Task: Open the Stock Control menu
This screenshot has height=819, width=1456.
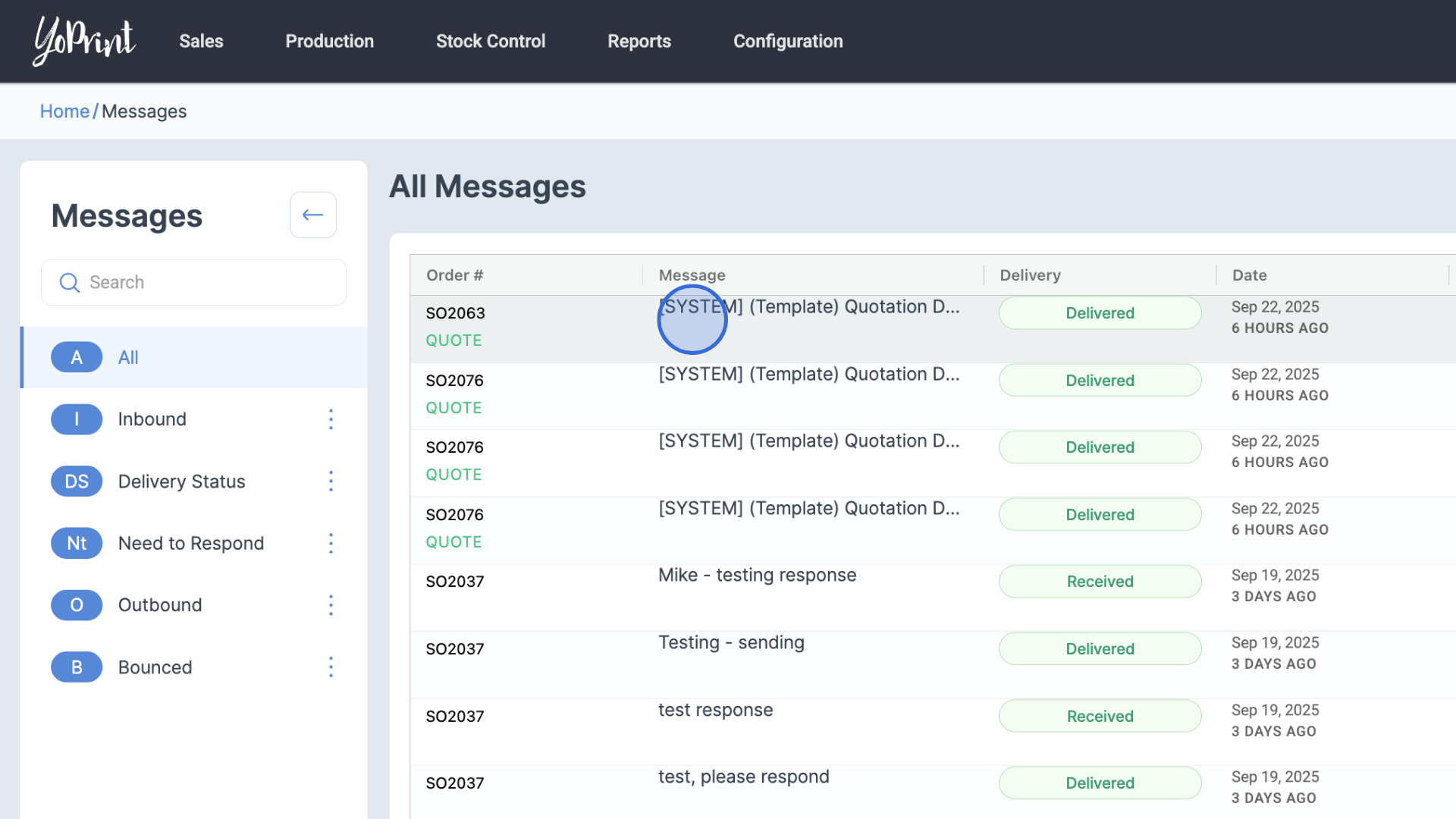Action: pos(491,41)
